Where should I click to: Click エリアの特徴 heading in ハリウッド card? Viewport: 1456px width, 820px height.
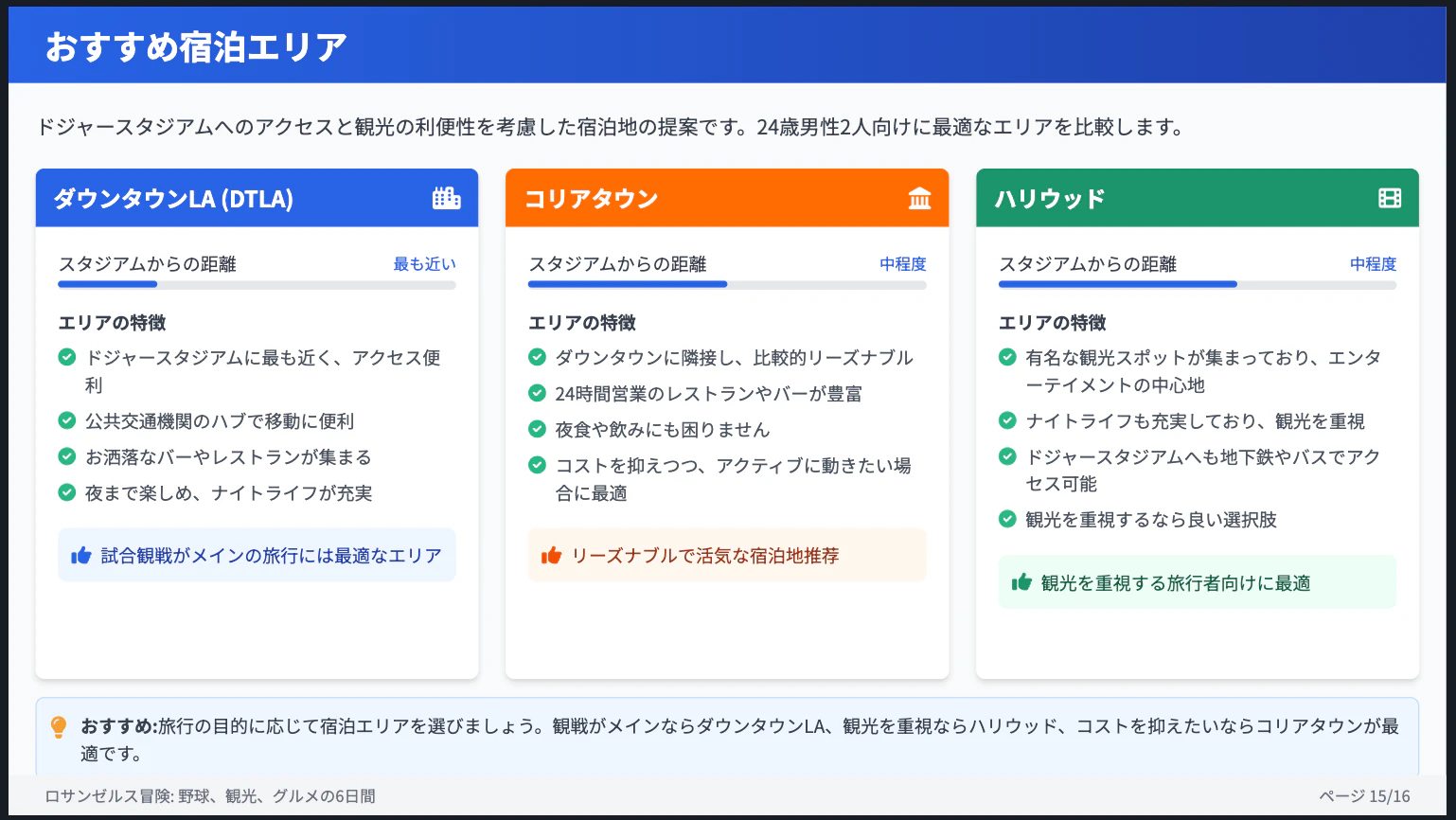pos(1053,323)
